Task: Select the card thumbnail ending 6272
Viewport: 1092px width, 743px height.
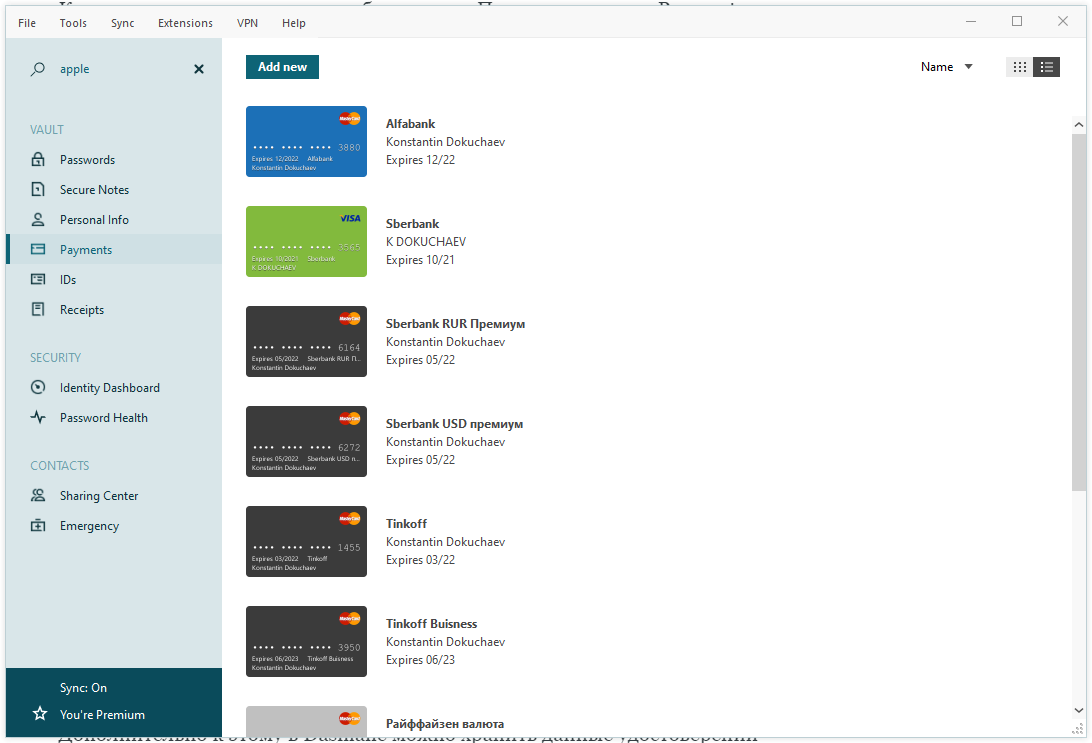Action: [306, 441]
